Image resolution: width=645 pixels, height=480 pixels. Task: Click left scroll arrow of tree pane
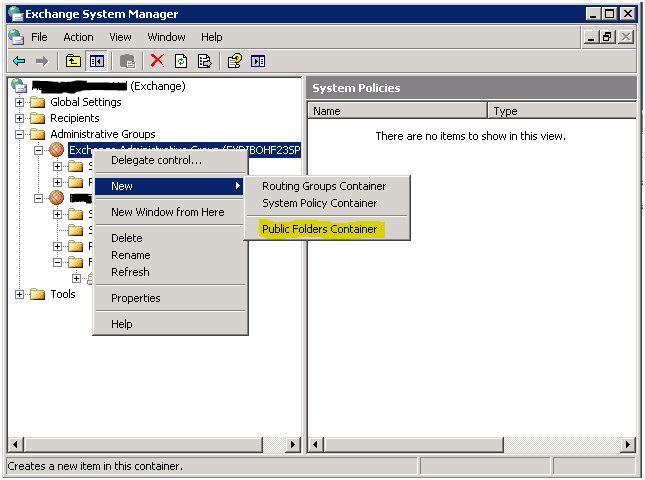coord(16,444)
